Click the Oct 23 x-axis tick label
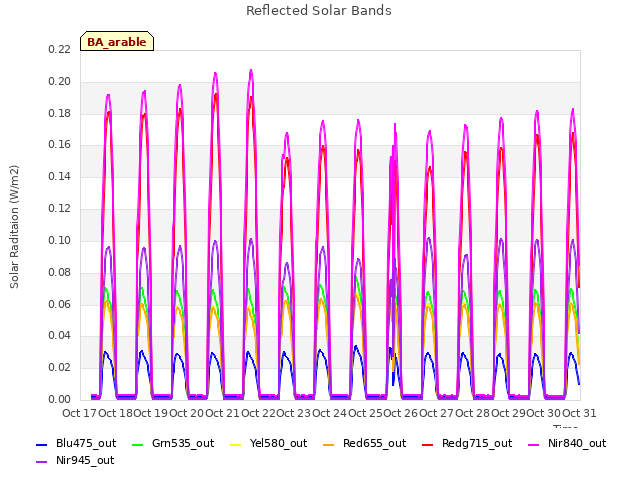The height and width of the screenshot is (480, 640). (294, 413)
